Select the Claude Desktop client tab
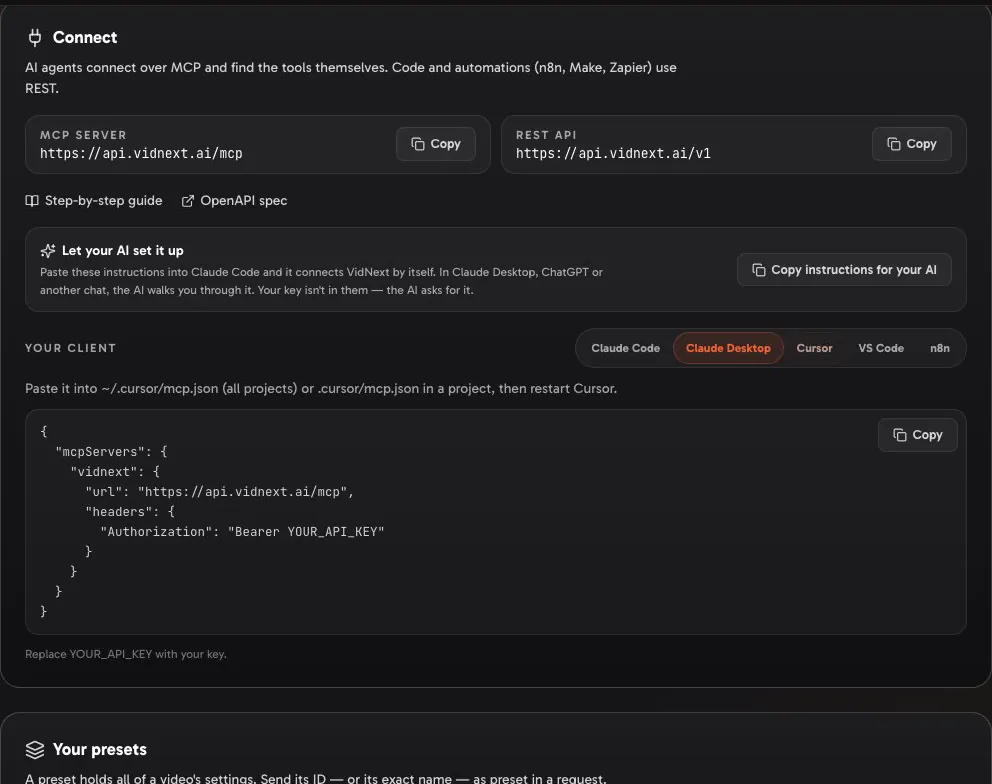The width and height of the screenshot is (992, 784). click(x=728, y=348)
